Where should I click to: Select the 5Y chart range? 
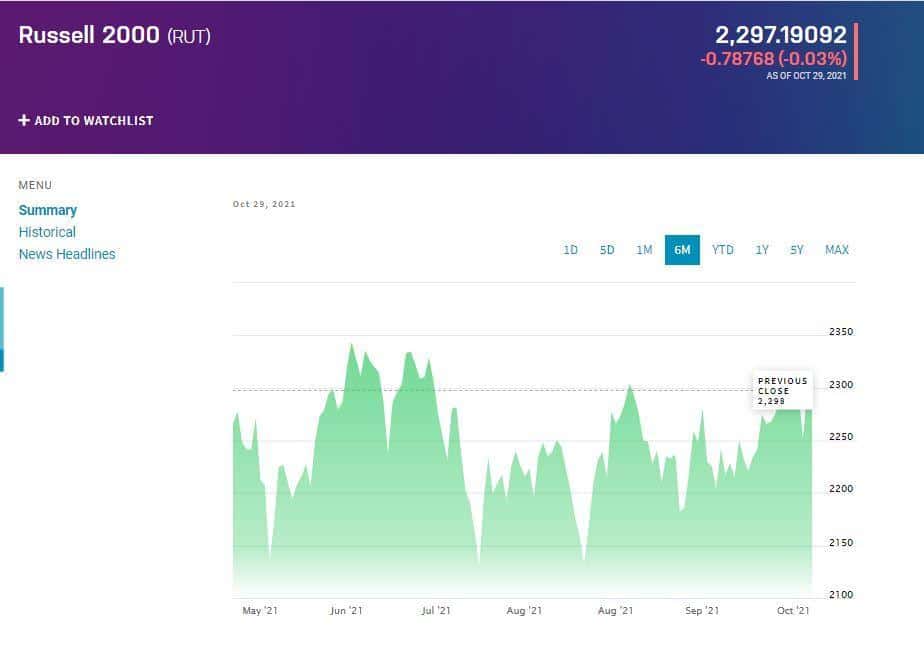[797, 250]
